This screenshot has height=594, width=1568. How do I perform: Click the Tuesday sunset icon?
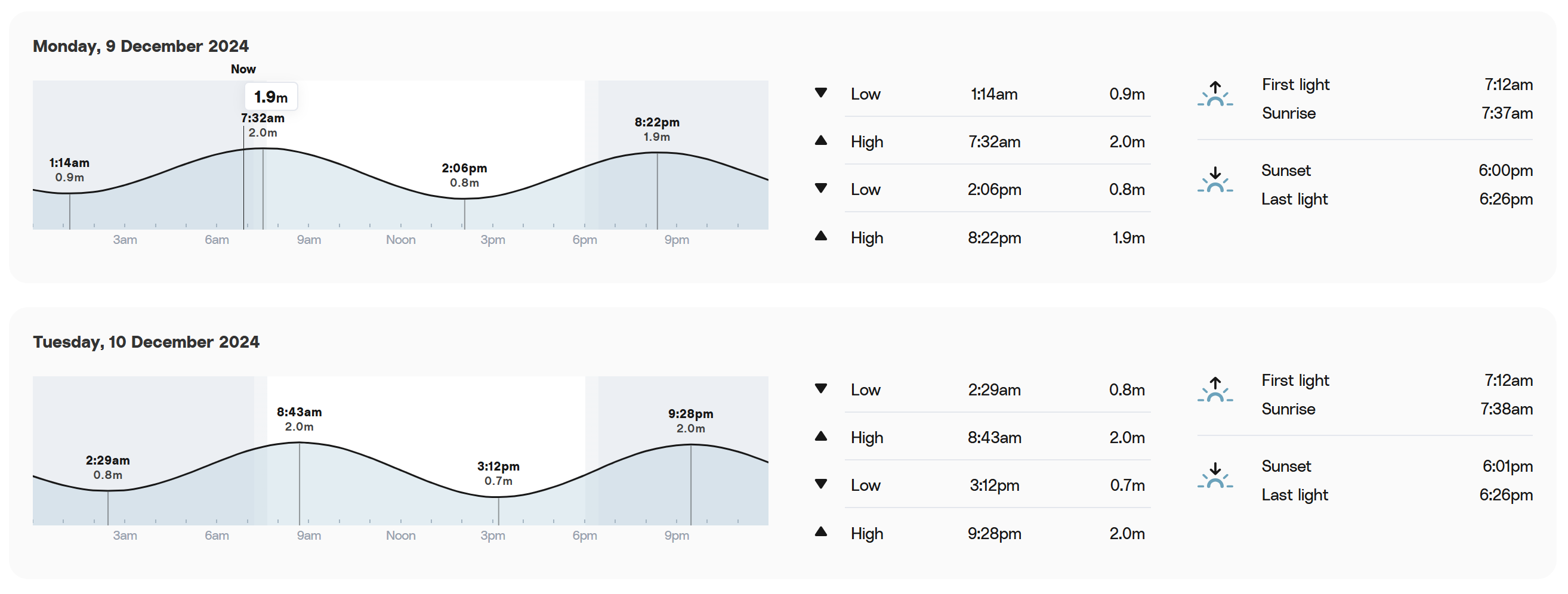pyautogui.click(x=1214, y=476)
